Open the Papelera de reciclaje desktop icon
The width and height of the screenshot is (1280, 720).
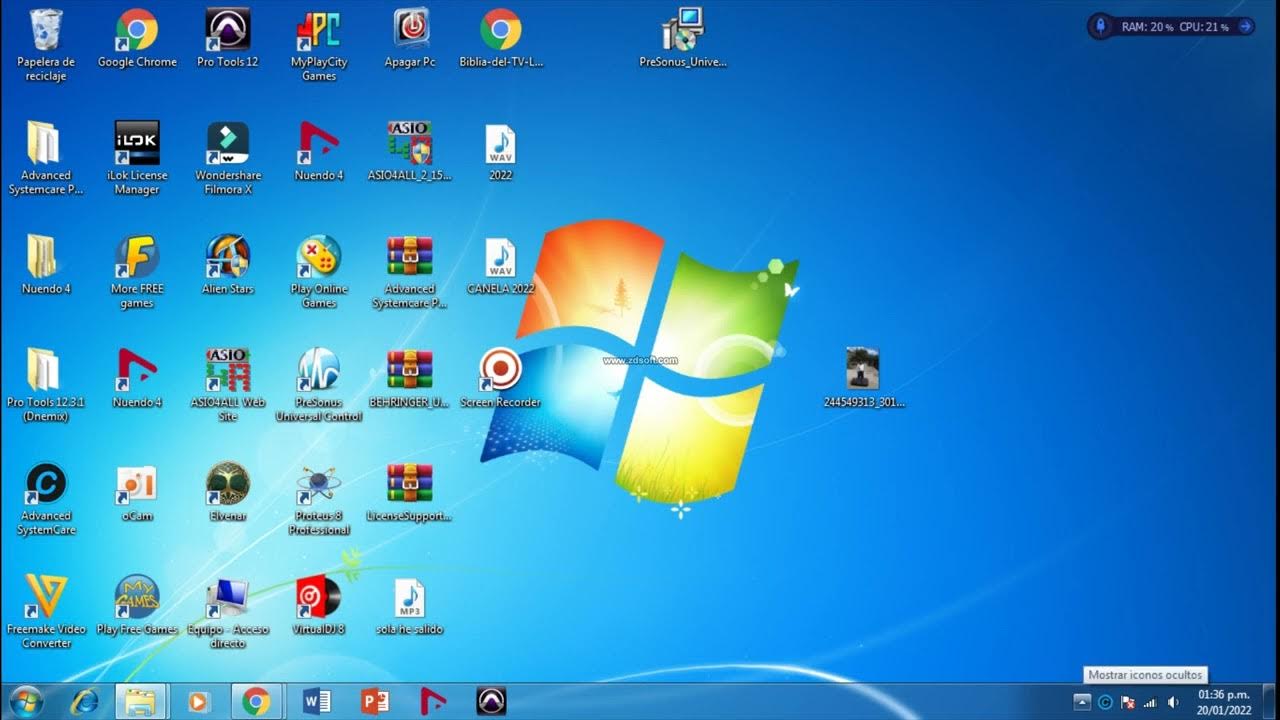pos(46,45)
